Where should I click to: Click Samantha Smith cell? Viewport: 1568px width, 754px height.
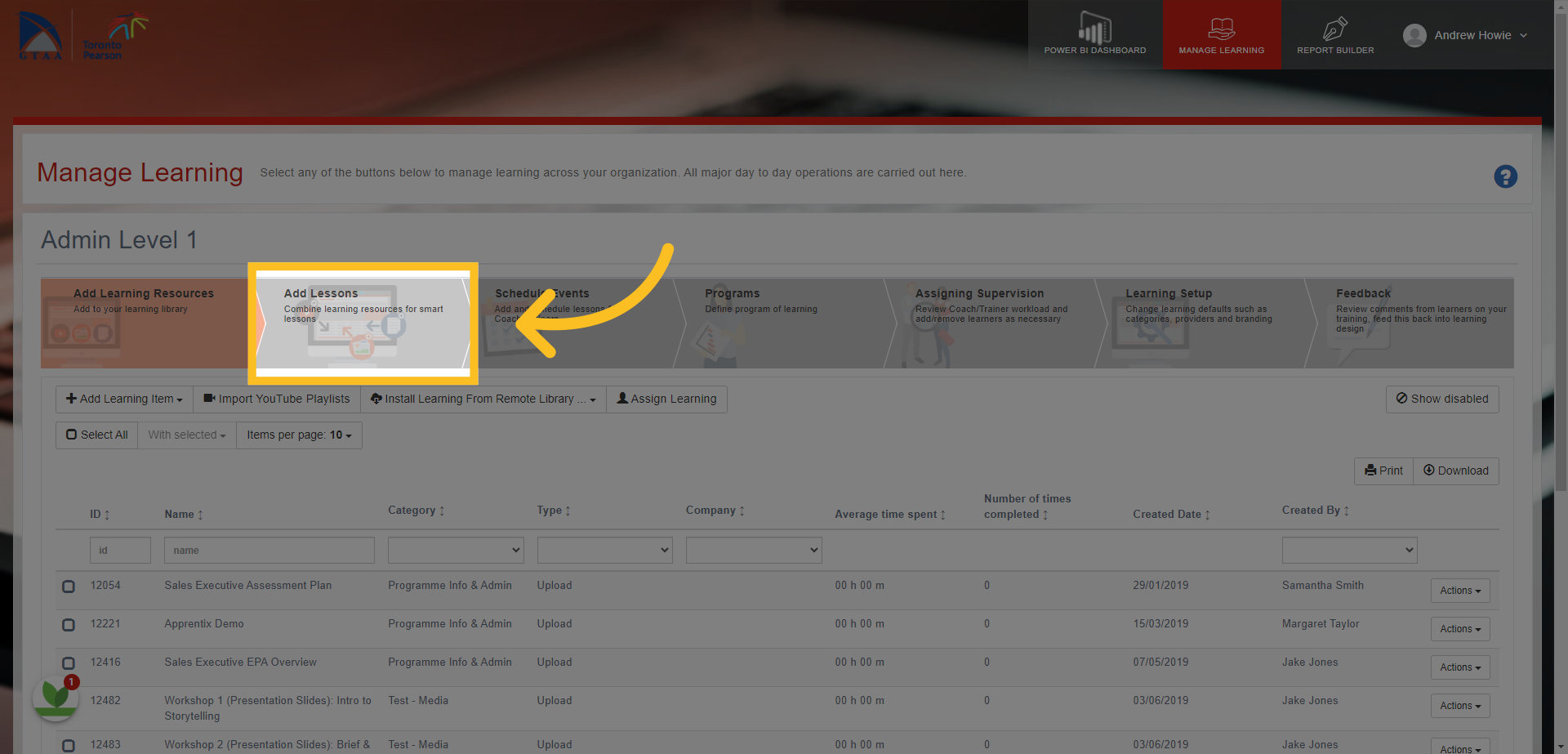(x=1322, y=586)
